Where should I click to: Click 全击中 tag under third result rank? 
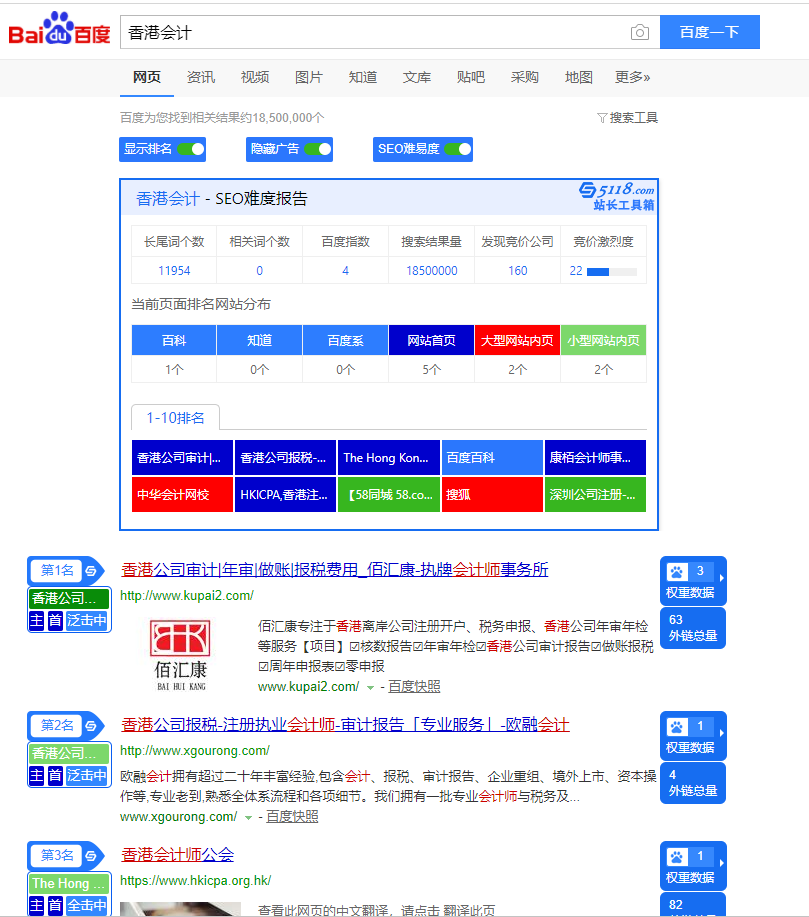point(87,905)
